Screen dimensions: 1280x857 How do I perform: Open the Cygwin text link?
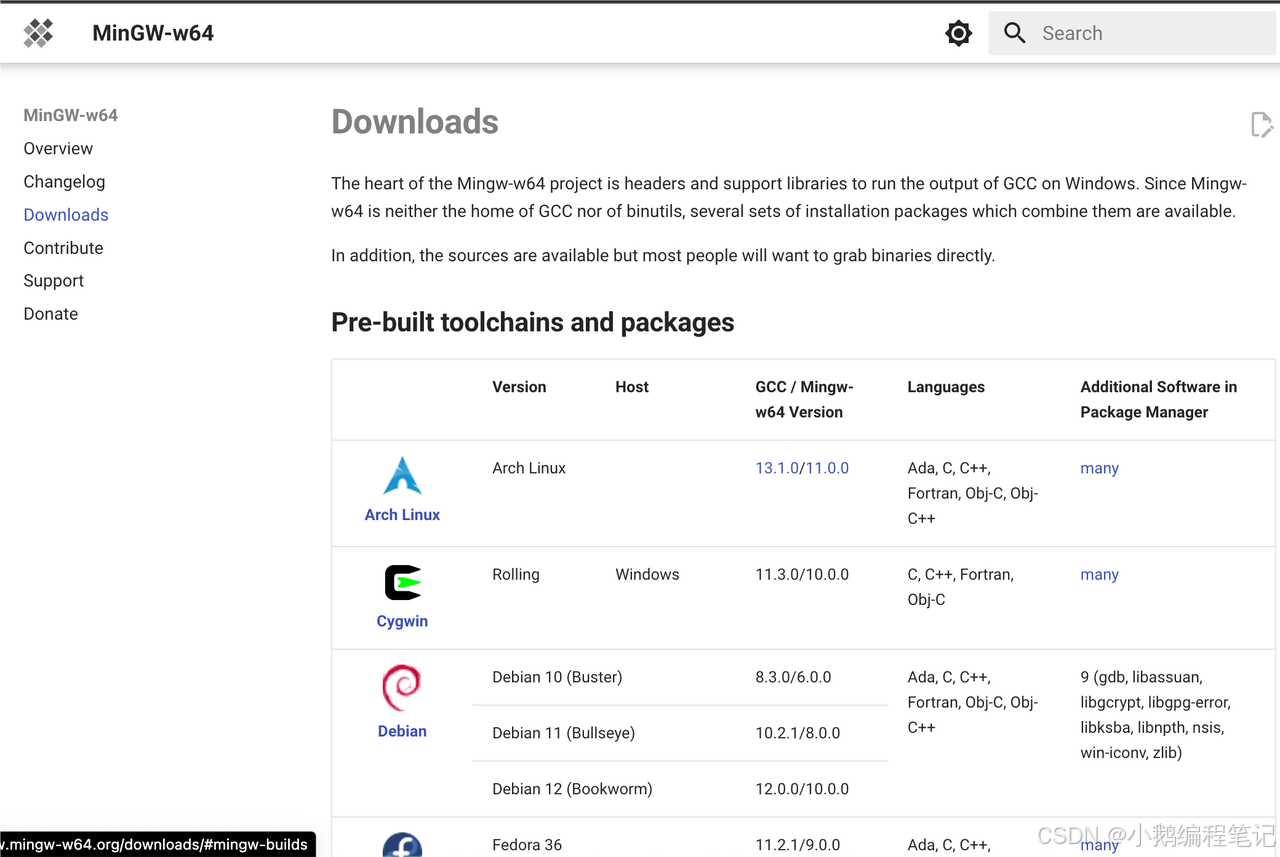click(402, 621)
